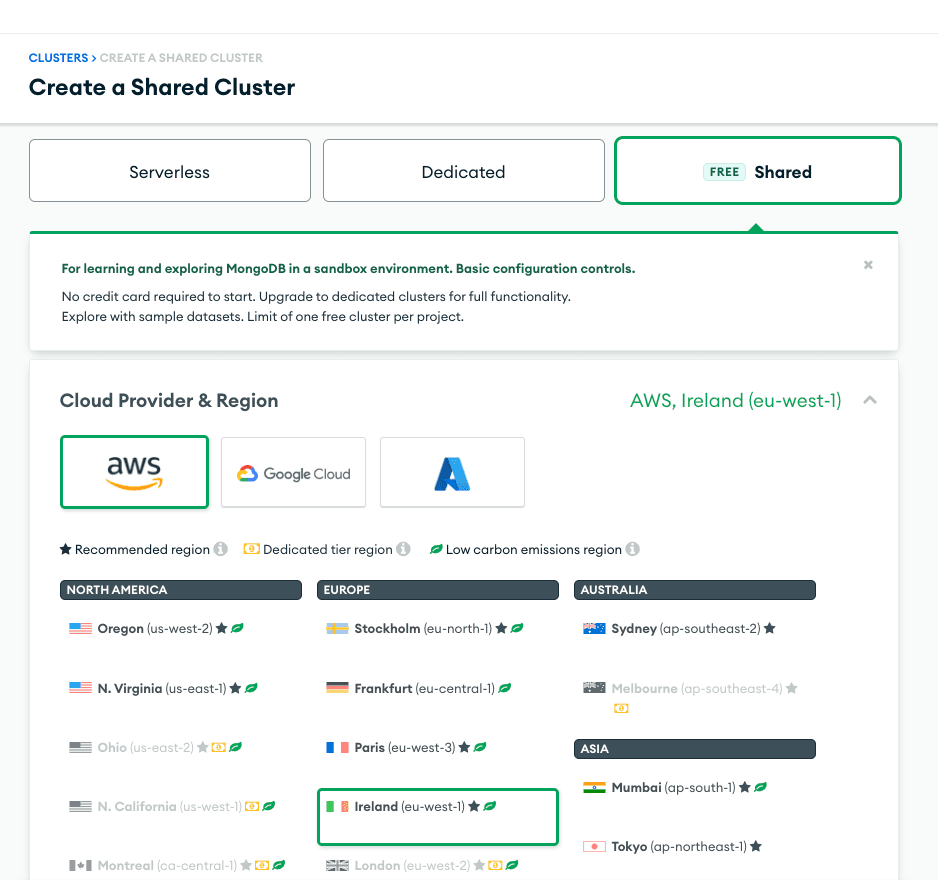Select AWS as the cloud provider
938x880 pixels.
coord(134,471)
